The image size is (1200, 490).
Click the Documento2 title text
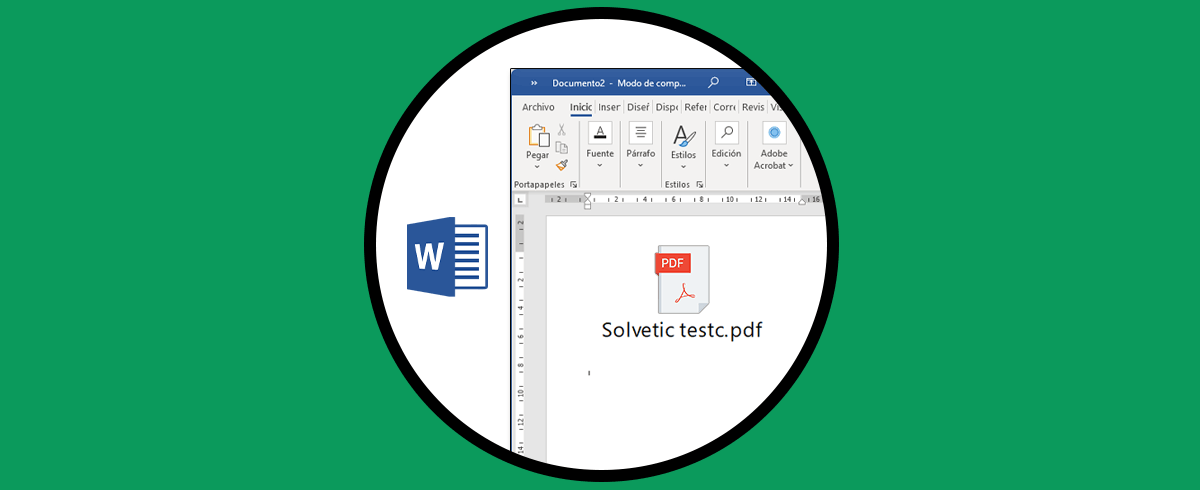coord(579,83)
